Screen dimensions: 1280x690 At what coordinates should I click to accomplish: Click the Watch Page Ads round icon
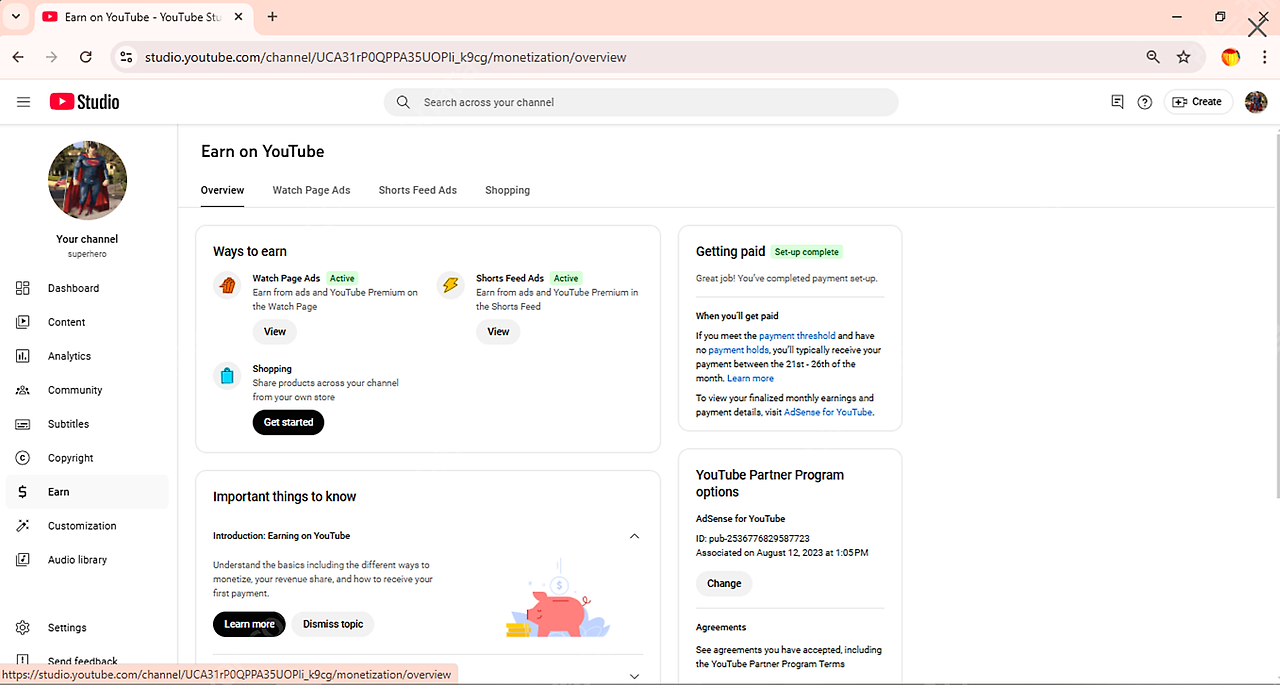coord(227,285)
